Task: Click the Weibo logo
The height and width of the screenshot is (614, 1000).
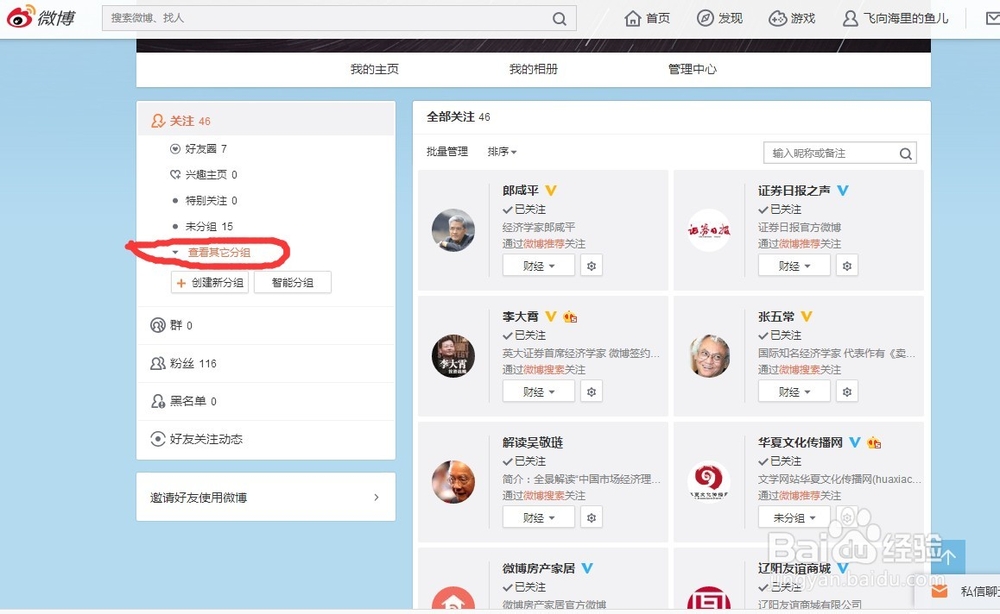Action: coord(41,17)
